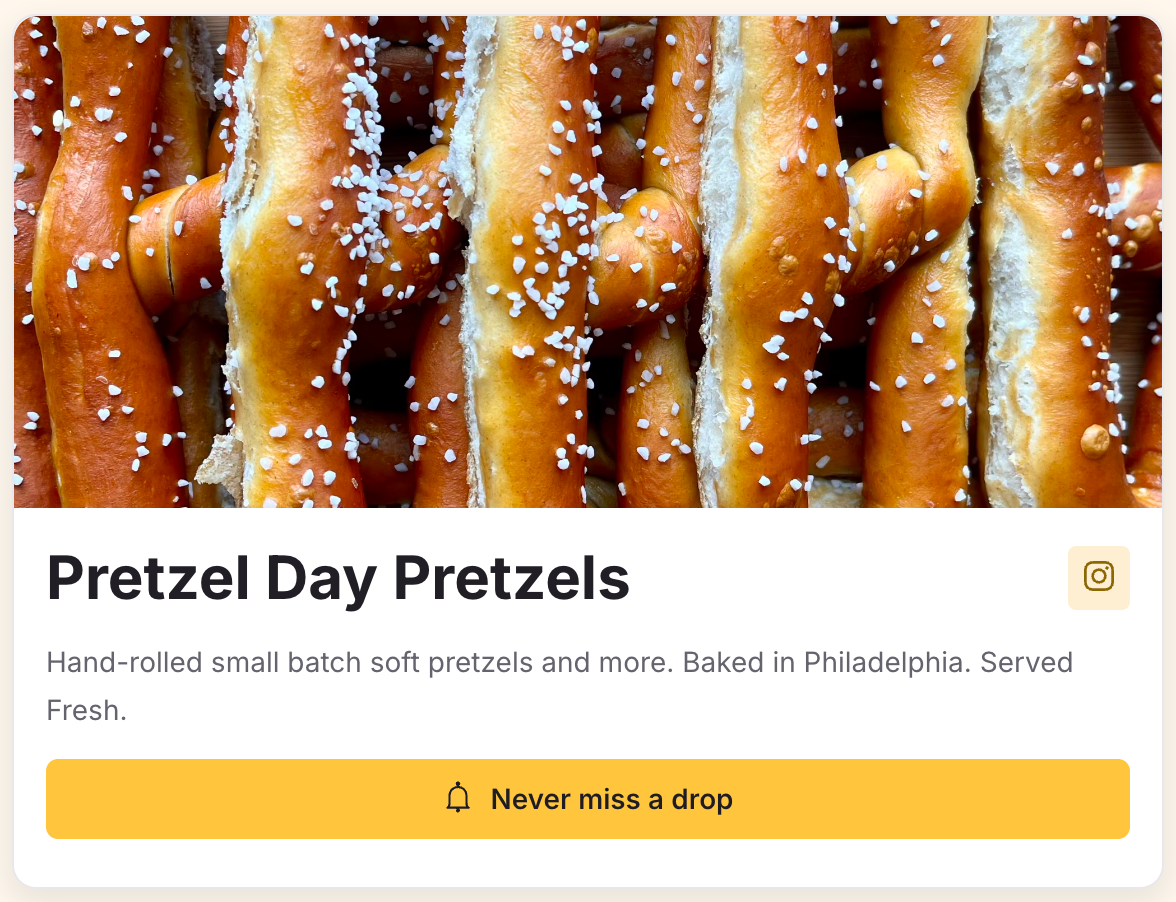The width and height of the screenshot is (1176, 902).
Task: Click the words "small batch" in the description
Action: pyautogui.click(x=285, y=663)
